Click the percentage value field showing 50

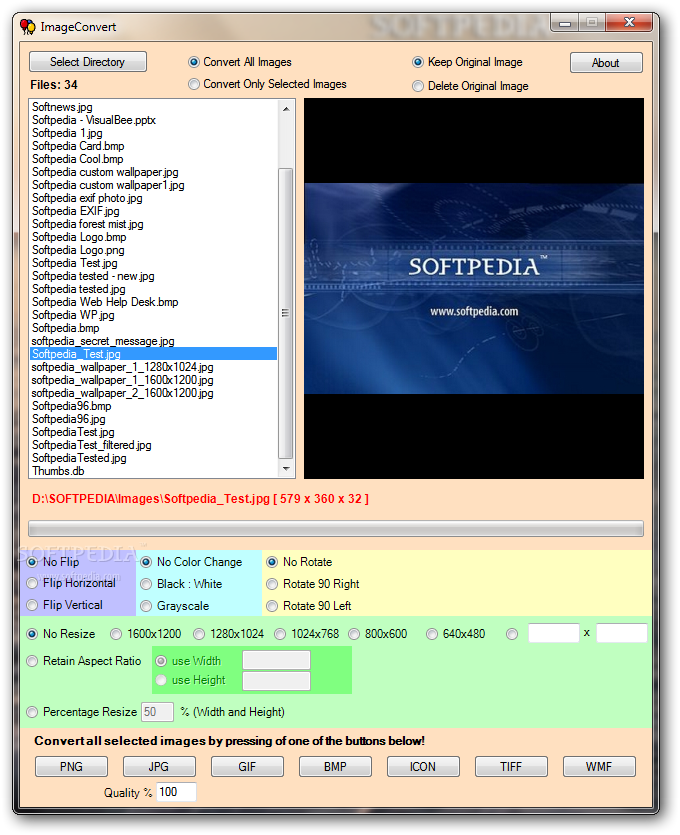[x=157, y=712]
